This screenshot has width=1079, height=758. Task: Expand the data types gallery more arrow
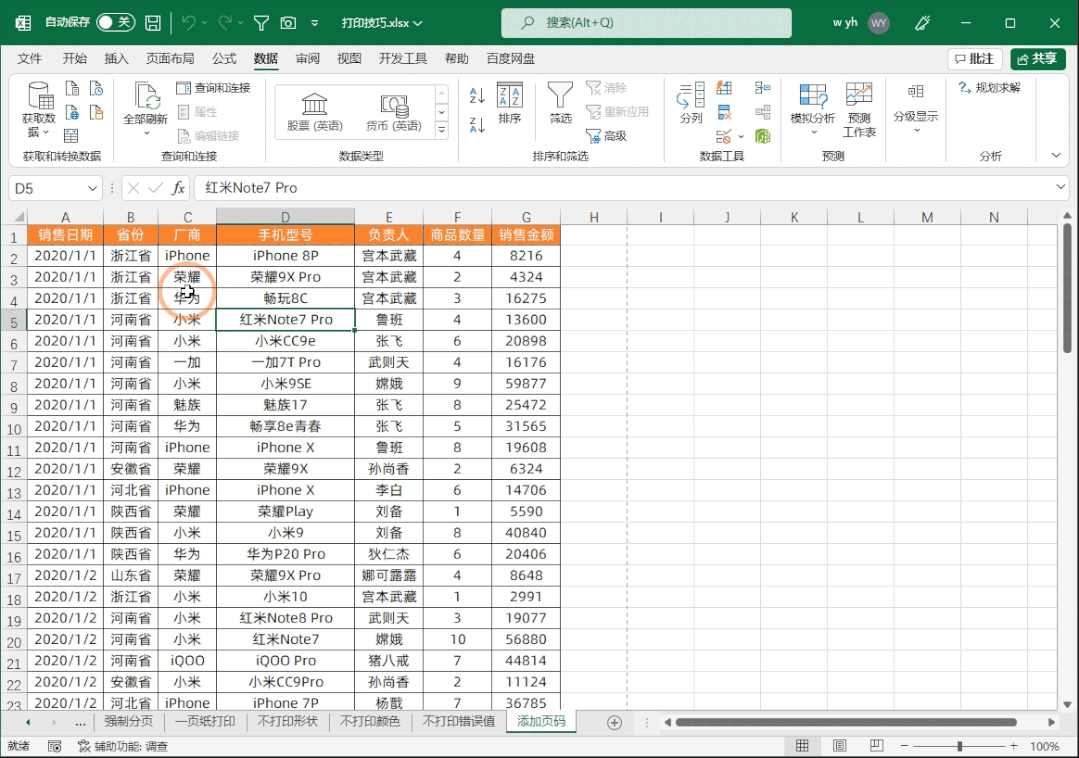[x=442, y=129]
